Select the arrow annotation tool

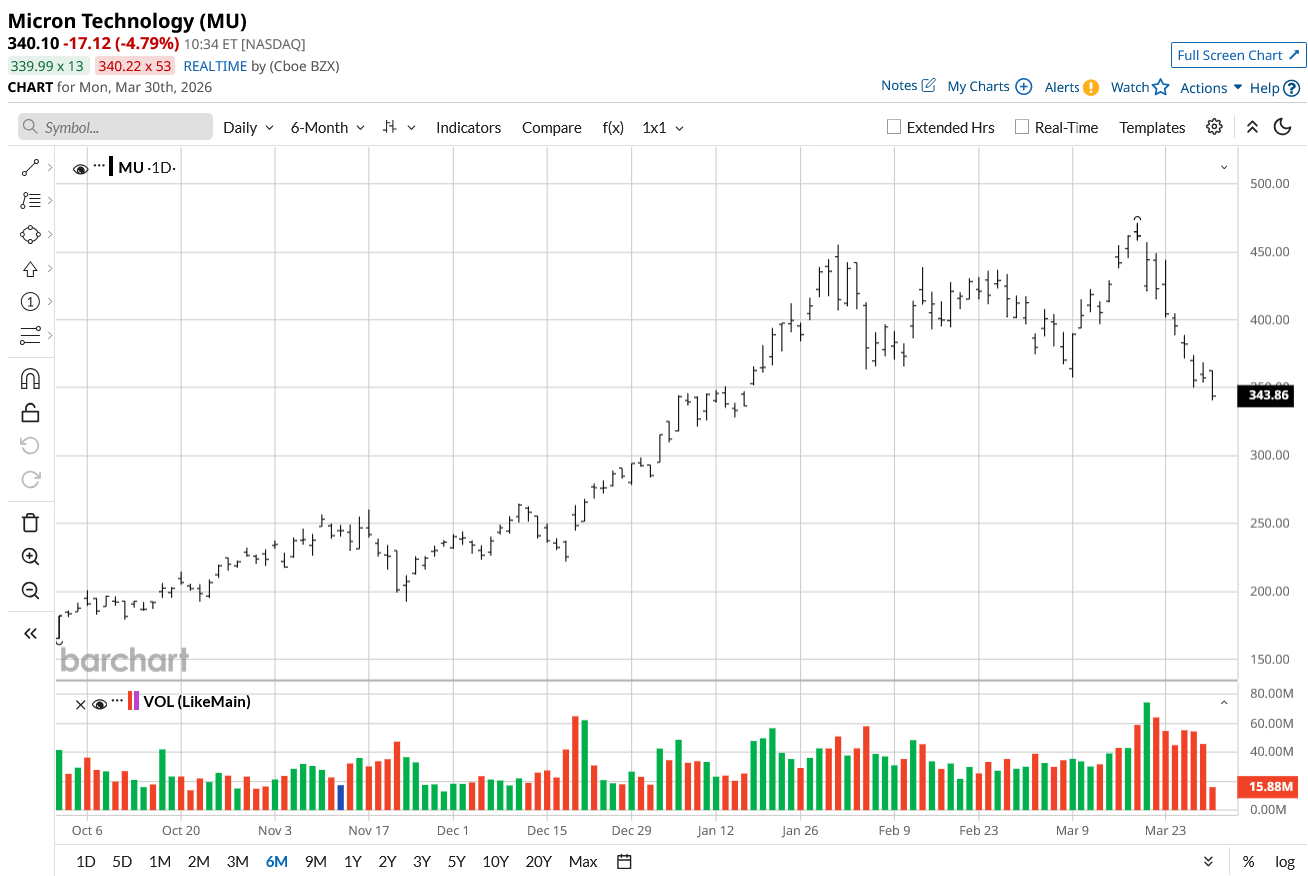click(x=30, y=268)
